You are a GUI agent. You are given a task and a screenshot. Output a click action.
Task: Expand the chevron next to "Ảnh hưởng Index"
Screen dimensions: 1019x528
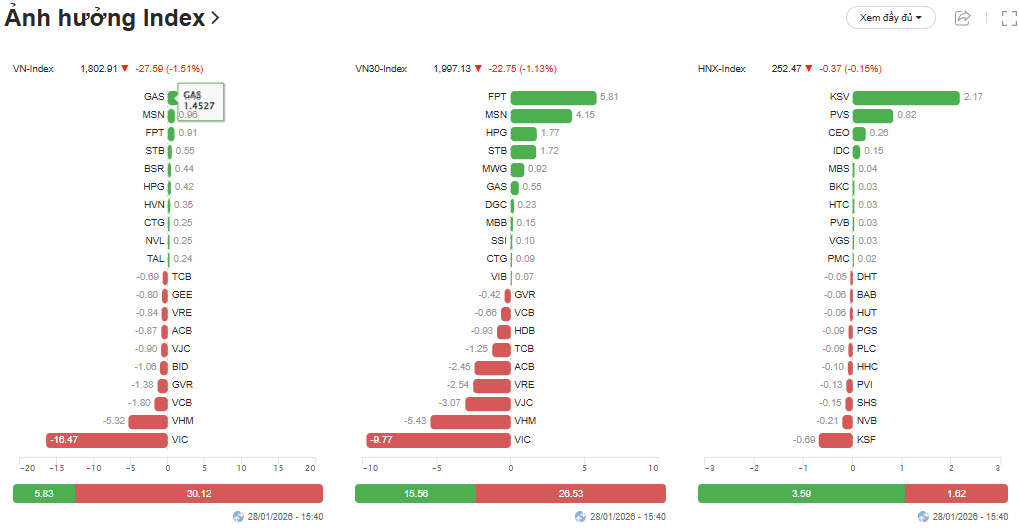[216, 18]
